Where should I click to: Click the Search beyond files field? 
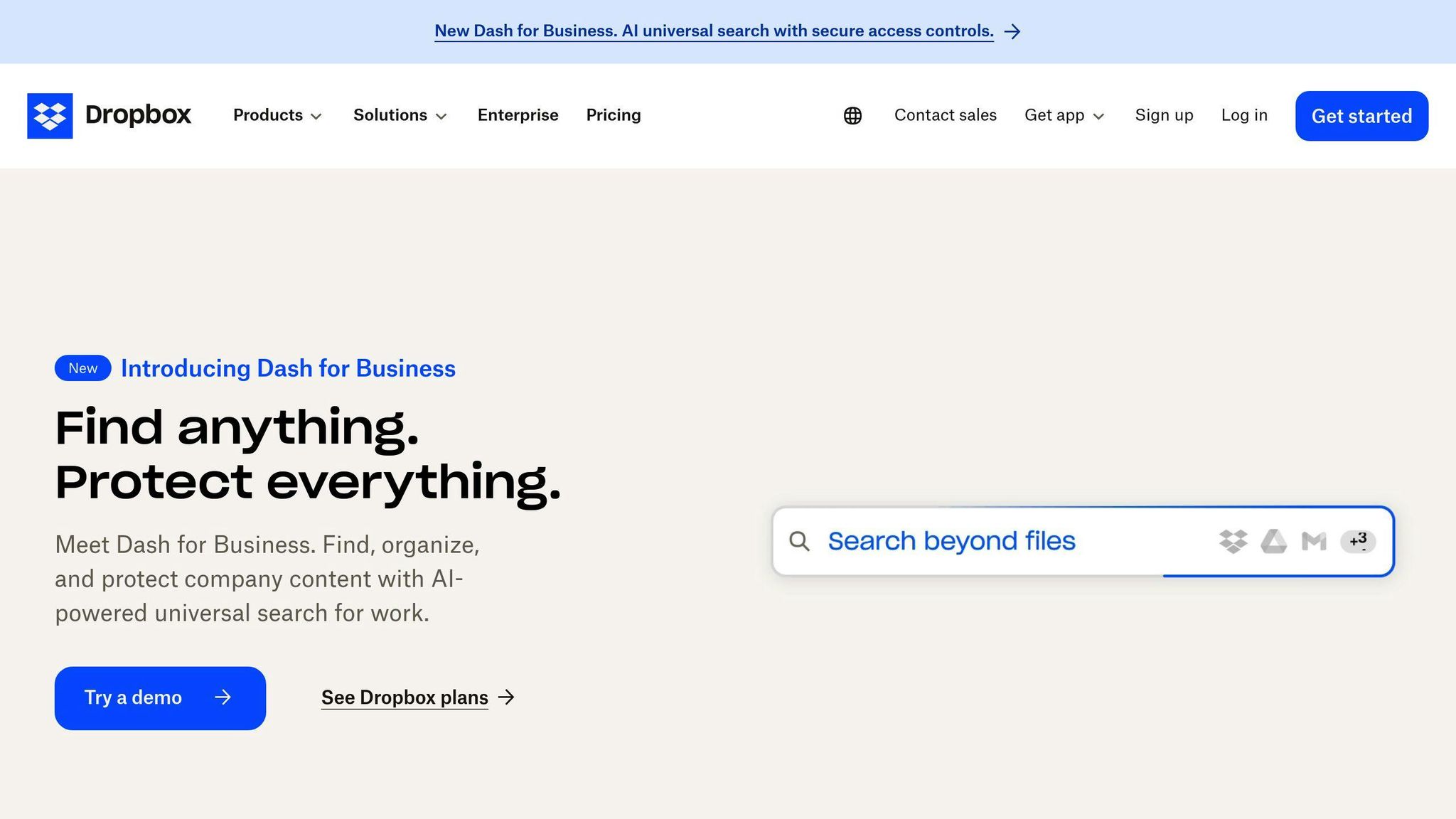[x=951, y=542]
